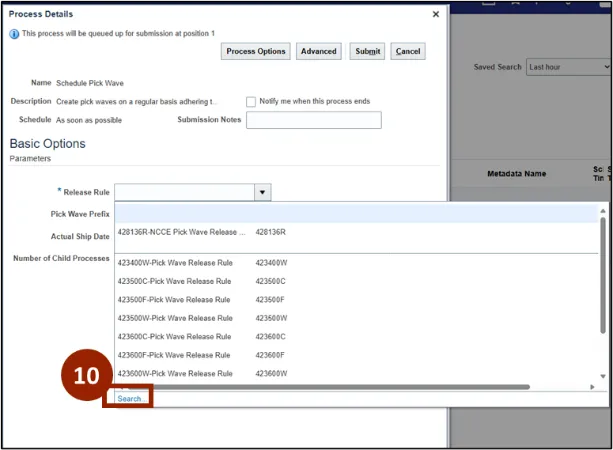The height and width of the screenshot is (450, 613).
Task: Select 423400W-Pick Wave Release Rule
Action: click(175, 263)
